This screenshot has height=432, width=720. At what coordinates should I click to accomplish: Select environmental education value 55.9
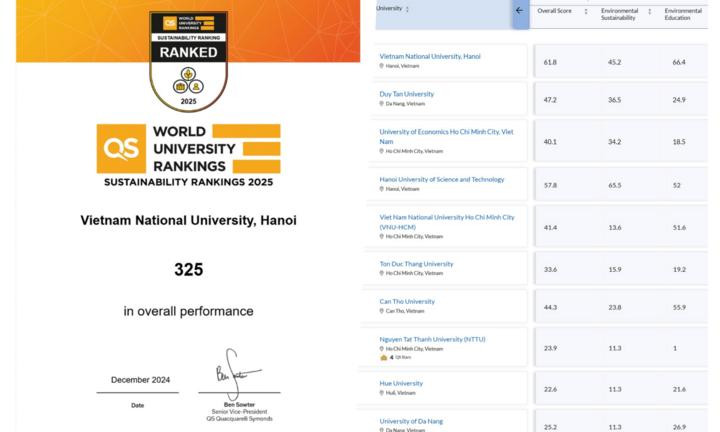point(679,308)
